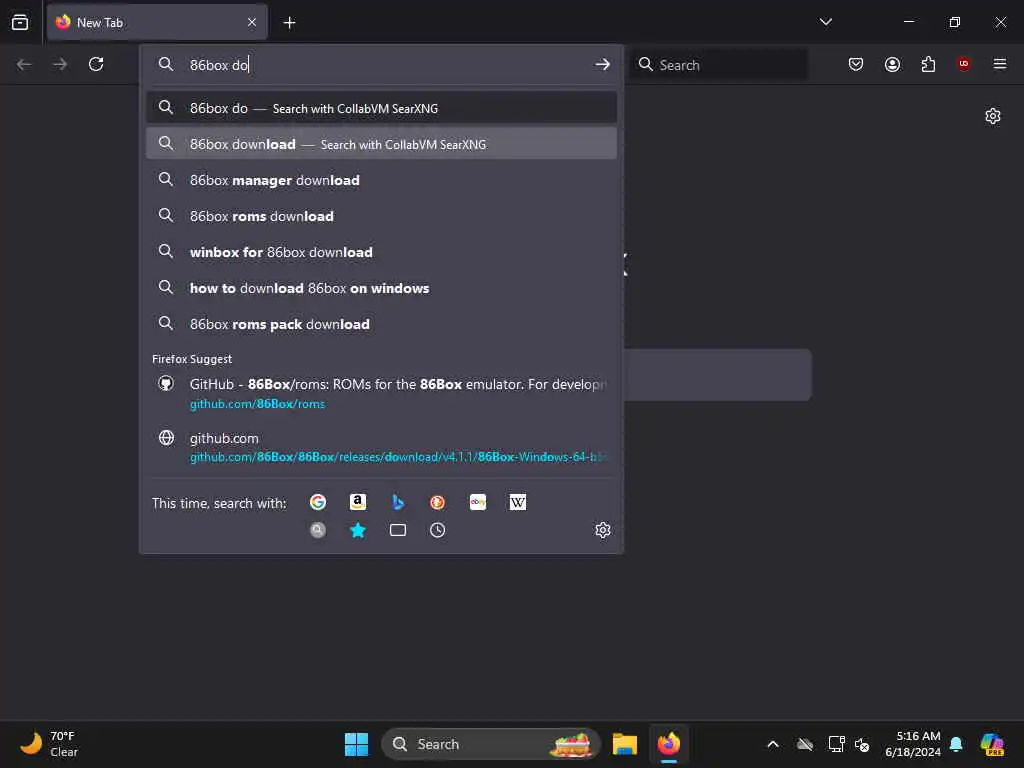This screenshot has height=768, width=1024.
Task: Select '86box do' search with CollabVM SearXNG
Action: [381, 108]
